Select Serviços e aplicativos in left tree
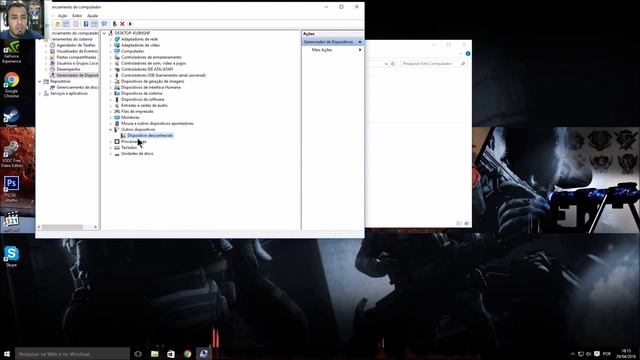 click(x=69, y=93)
